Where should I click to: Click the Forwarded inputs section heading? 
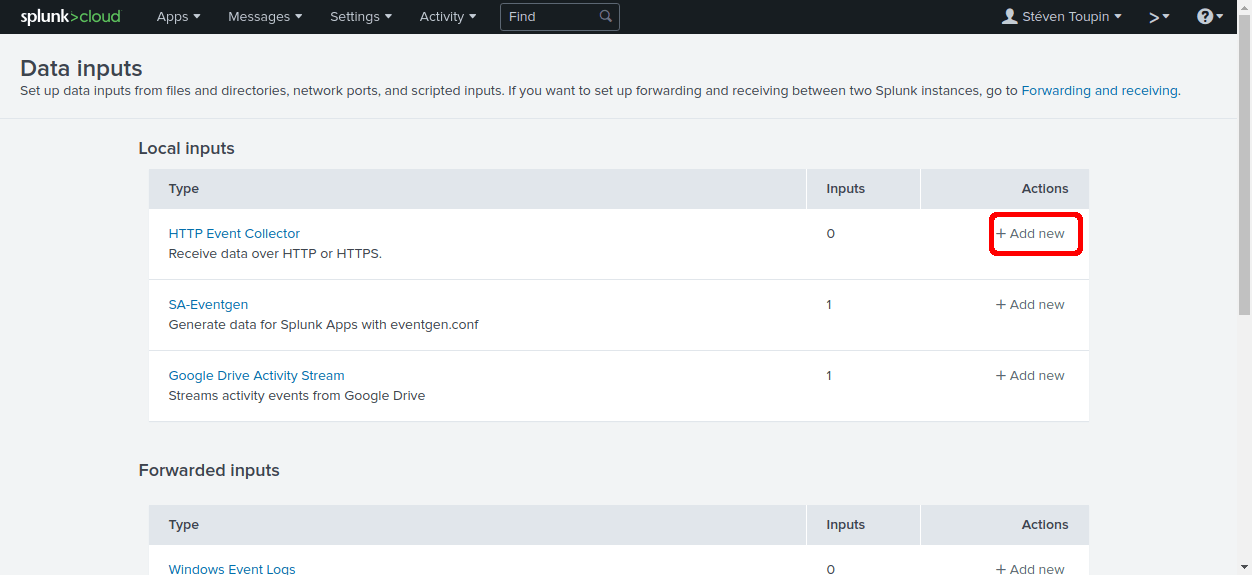tap(209, 470)
